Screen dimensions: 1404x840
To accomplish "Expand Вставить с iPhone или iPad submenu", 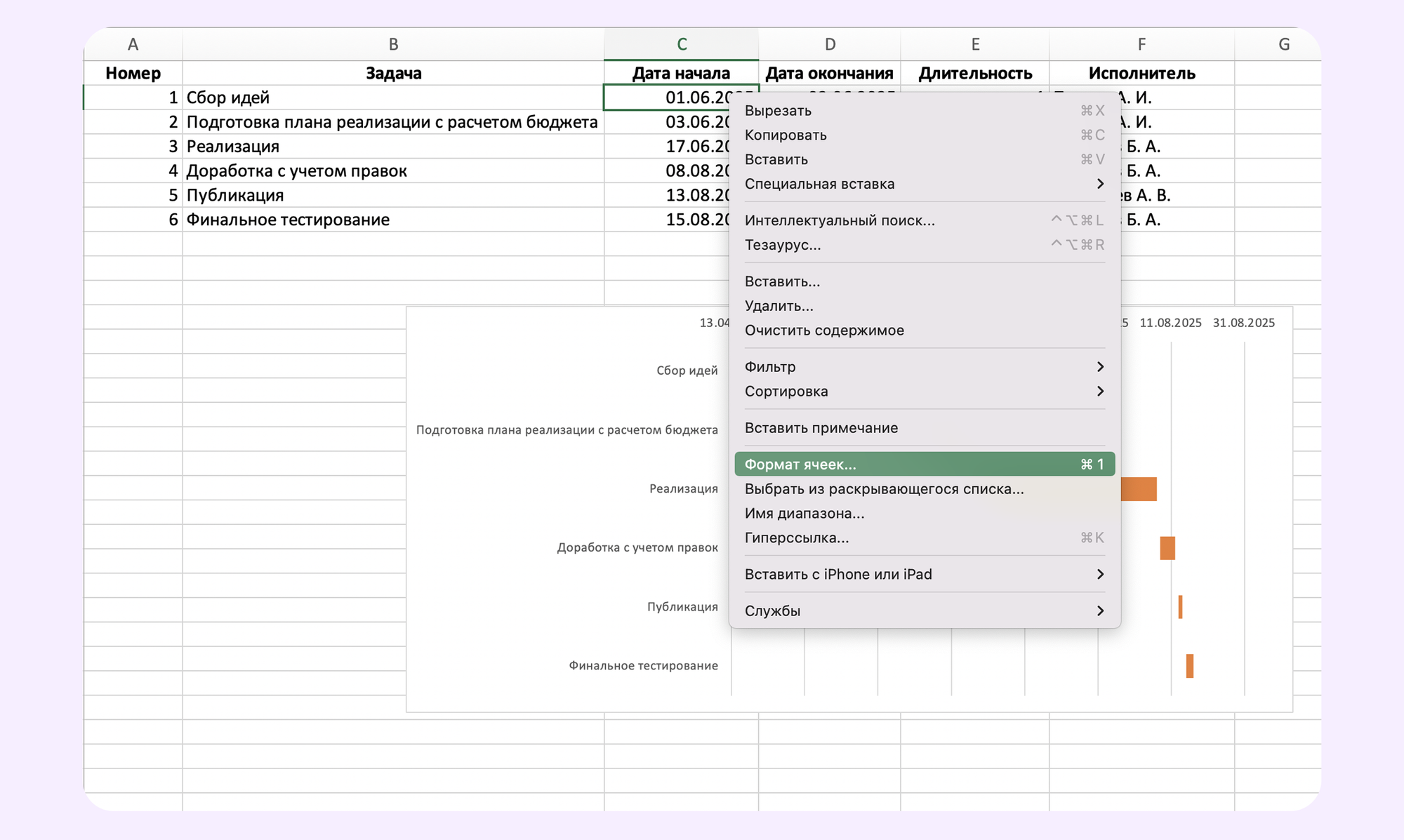I will 925,575.
